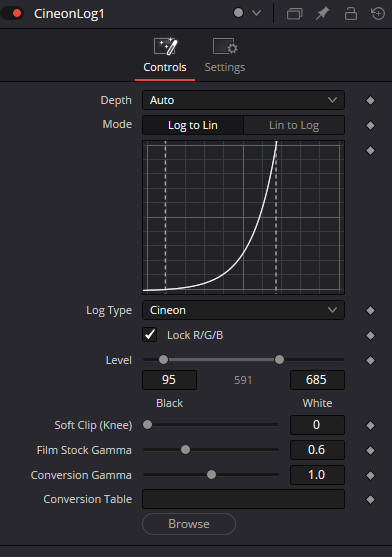Click the Level keyframe diamond
The width and height of the screenshot is (392, 557).
pyautogui.click(x=370, y=361)
